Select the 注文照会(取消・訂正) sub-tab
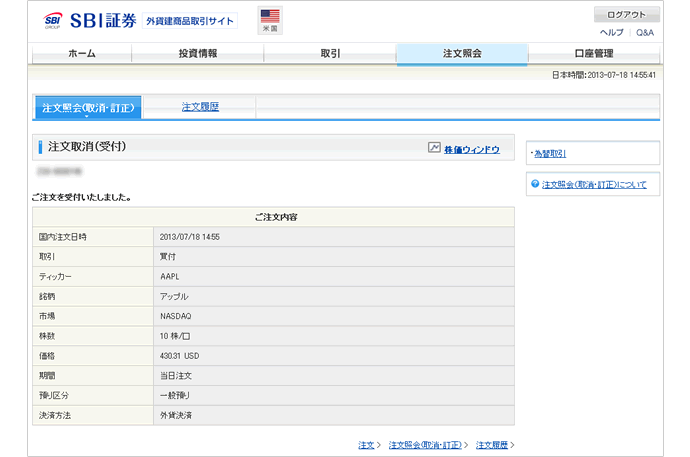Image resolution: width=690 pixels, height=457 pixels. coord(88,108)
